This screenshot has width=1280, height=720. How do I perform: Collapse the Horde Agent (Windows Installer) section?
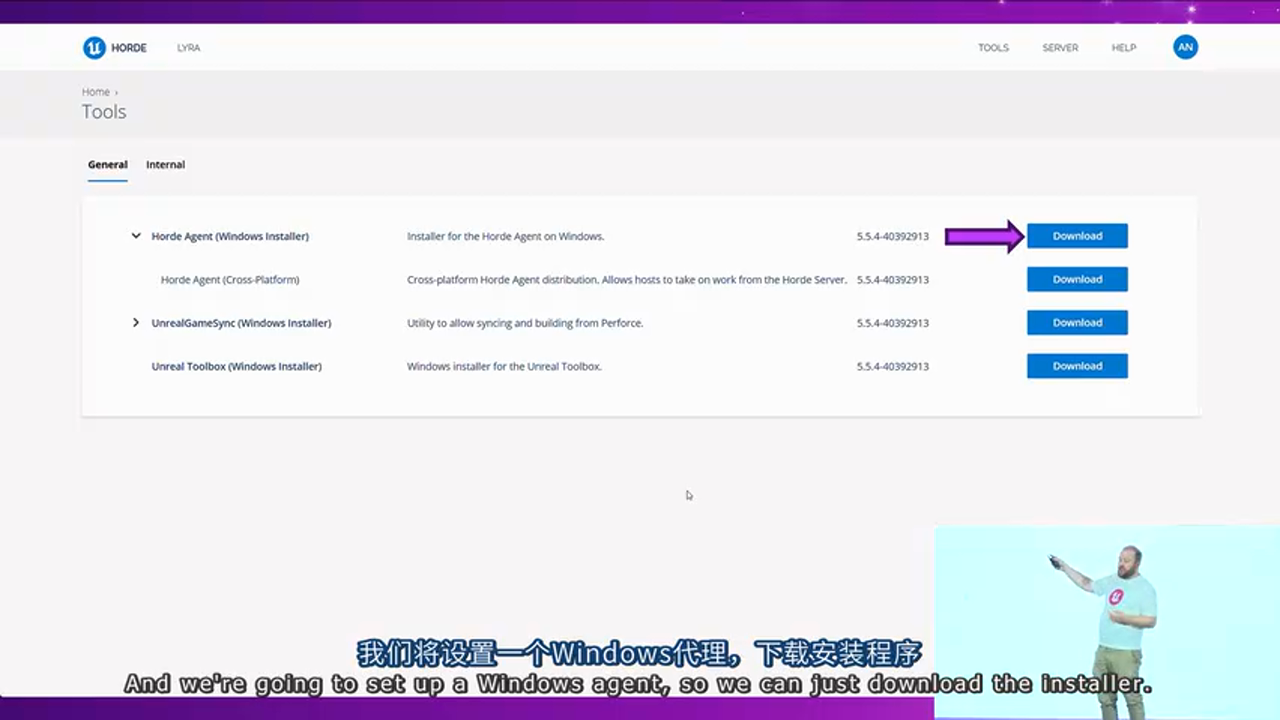135,236
